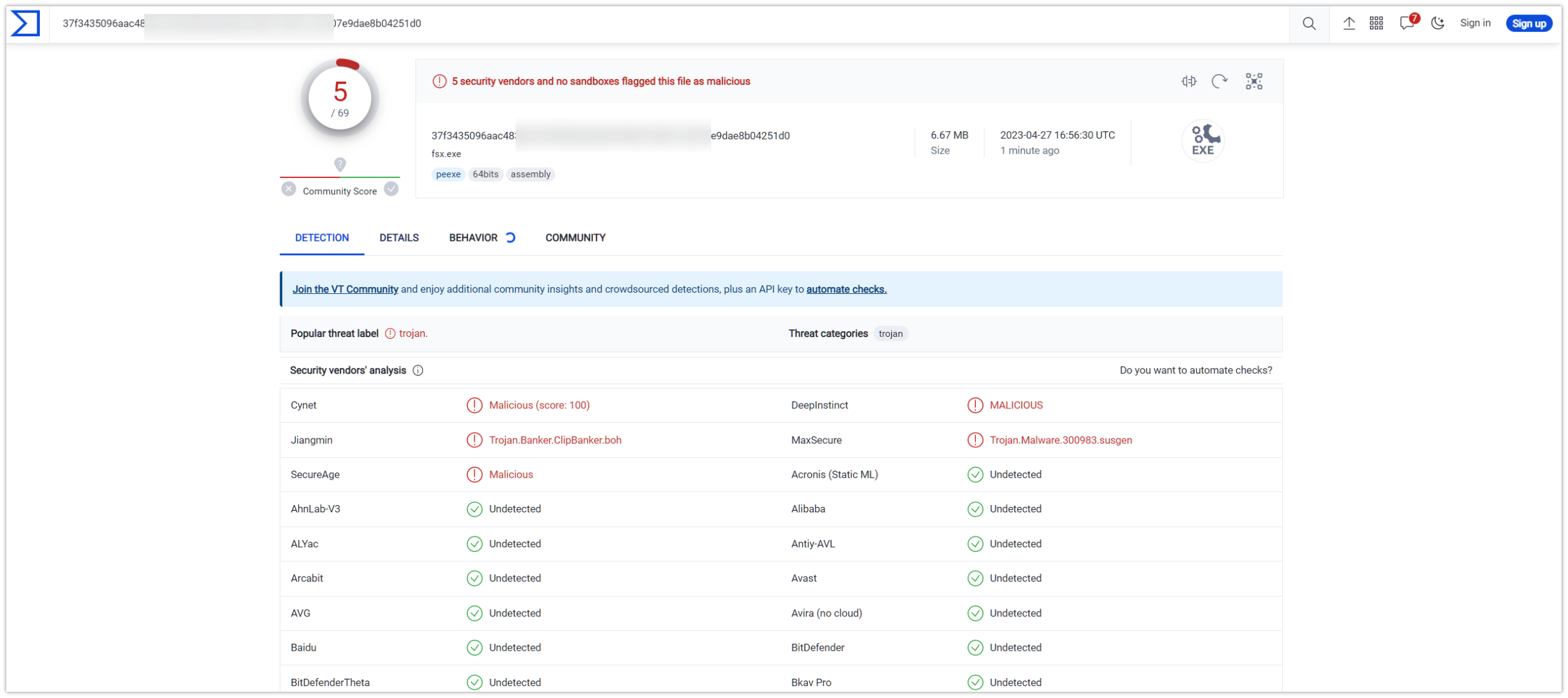Click the DeepInstinct malicious alert icon
Viewport: 1568px width, 698px height.
click(x=975, y=405)
